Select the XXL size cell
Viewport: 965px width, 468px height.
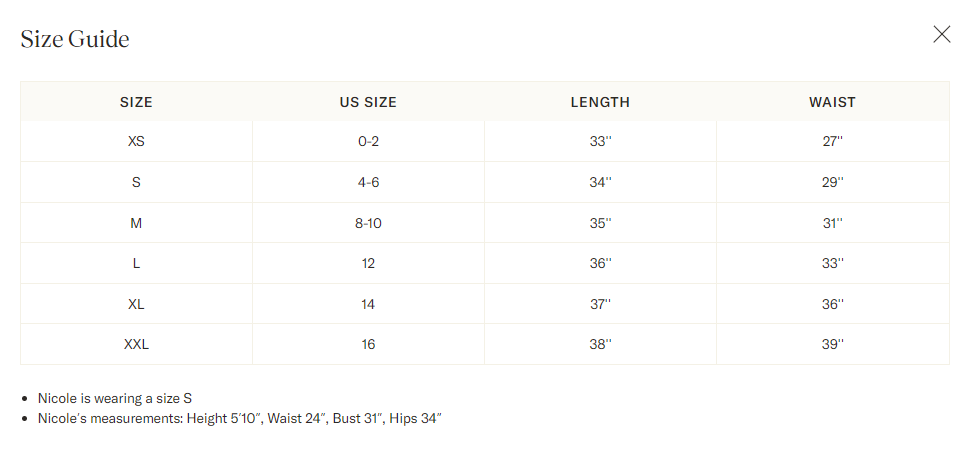136,344
